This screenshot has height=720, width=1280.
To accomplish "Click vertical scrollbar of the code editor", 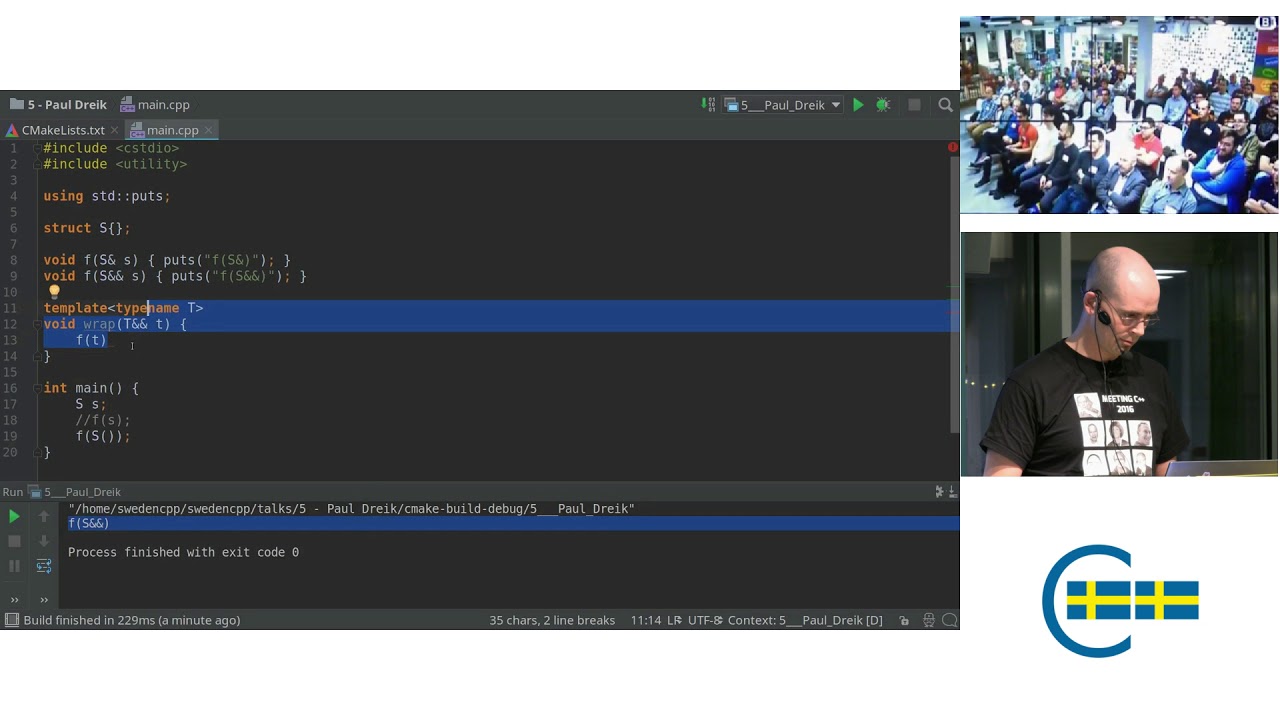I will [953, 295].
